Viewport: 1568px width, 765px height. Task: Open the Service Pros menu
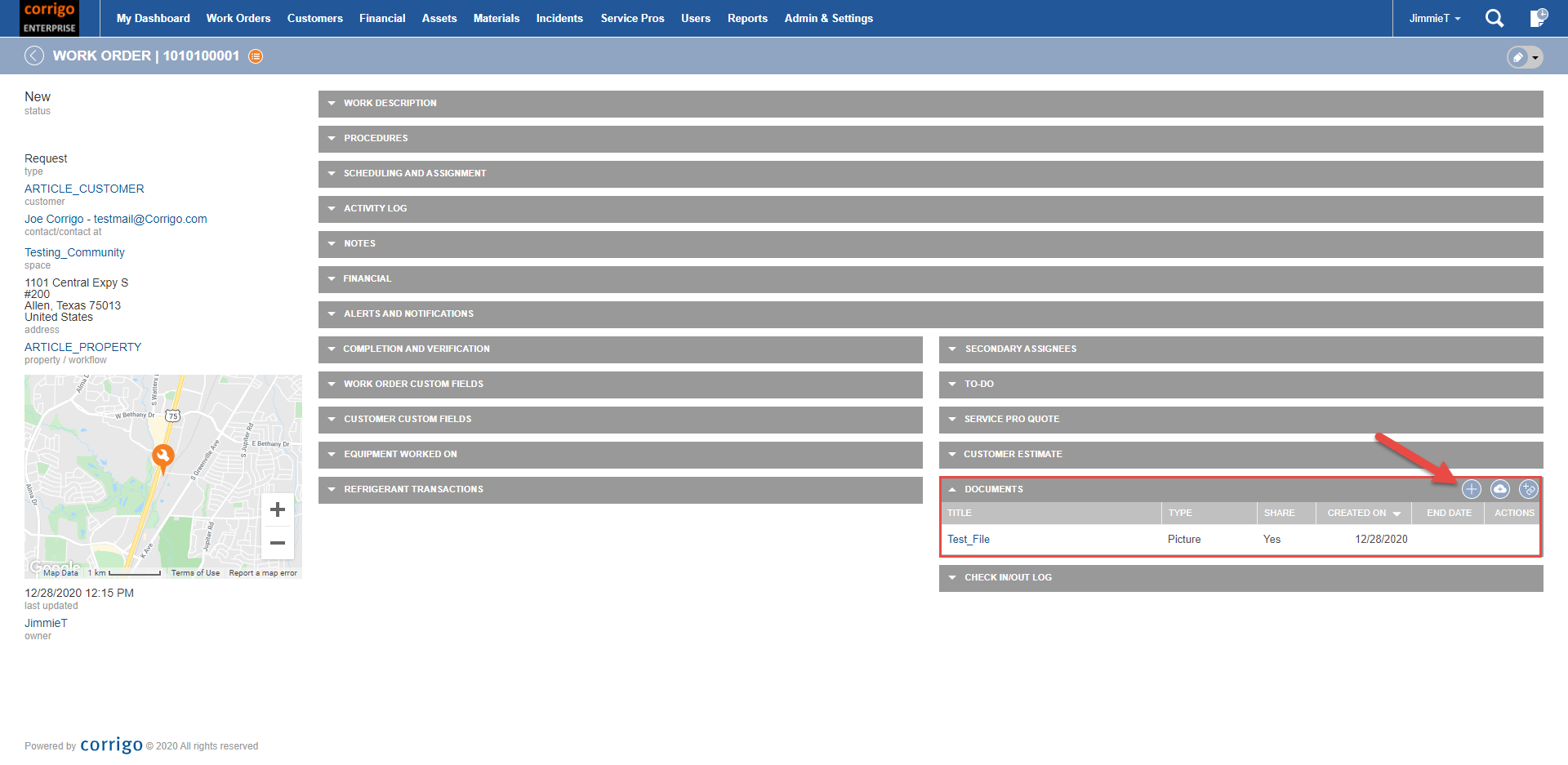tap(632, 18)
